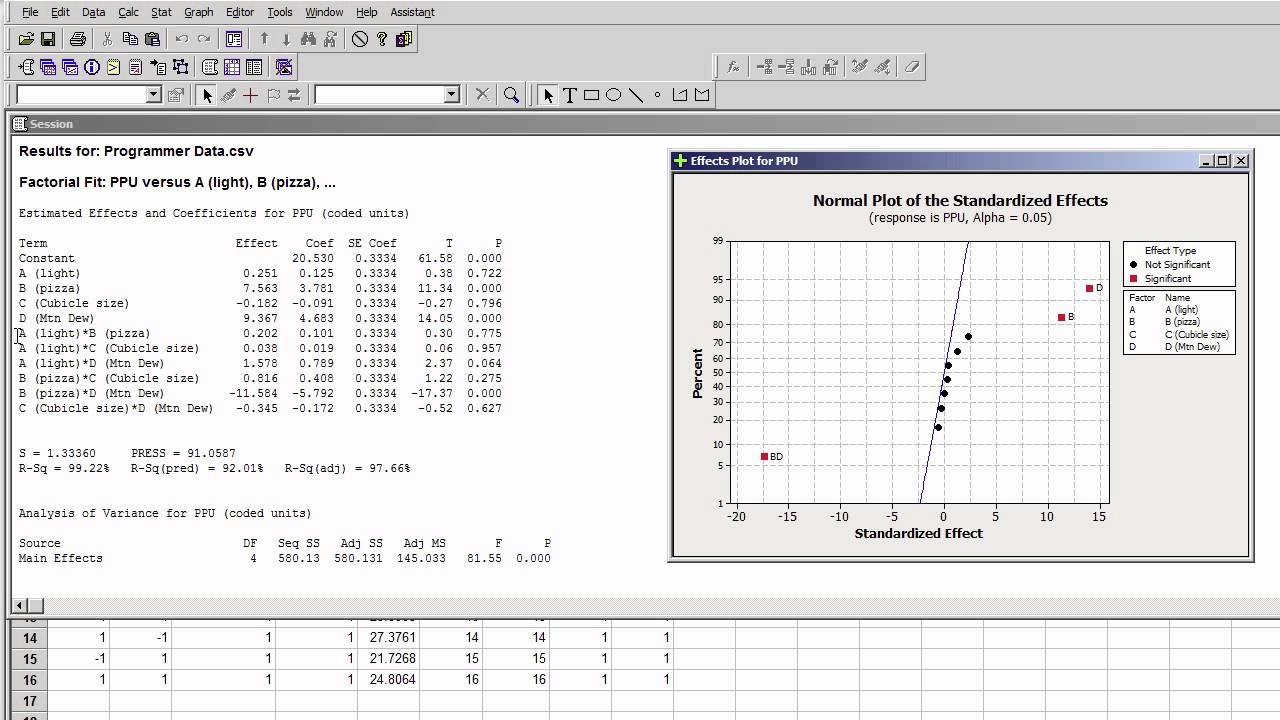Select the BD effect point on plot
The width and height of the screenshot is (1280, 720).
pyautogui.click(x=765, y=457)
